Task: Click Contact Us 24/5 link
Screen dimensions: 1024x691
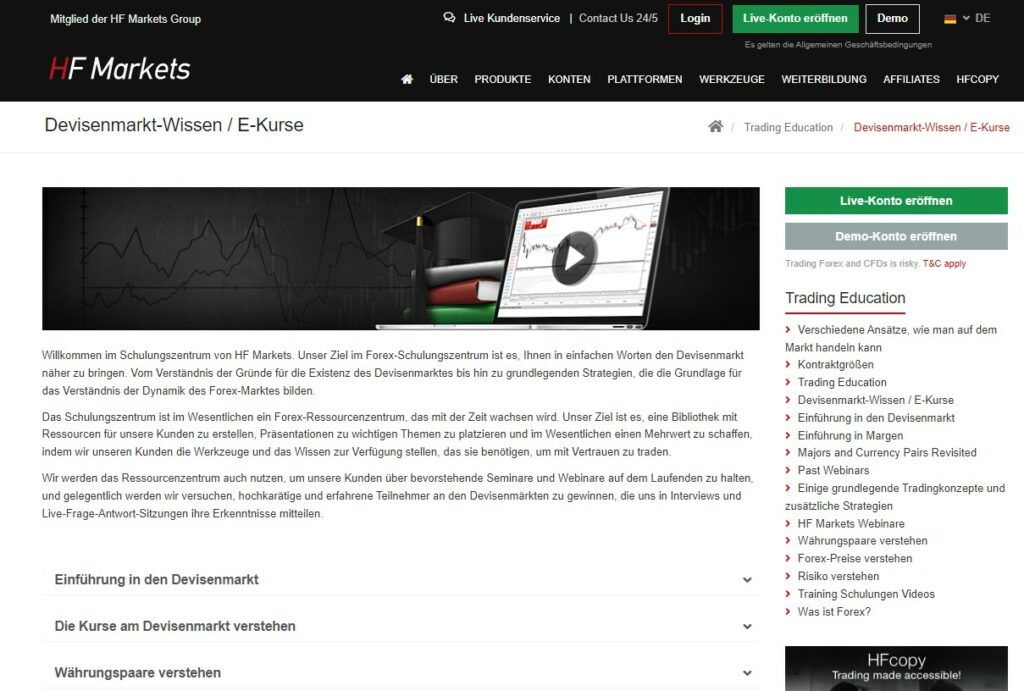Action: pyautogui.click(x=618, y=18)
